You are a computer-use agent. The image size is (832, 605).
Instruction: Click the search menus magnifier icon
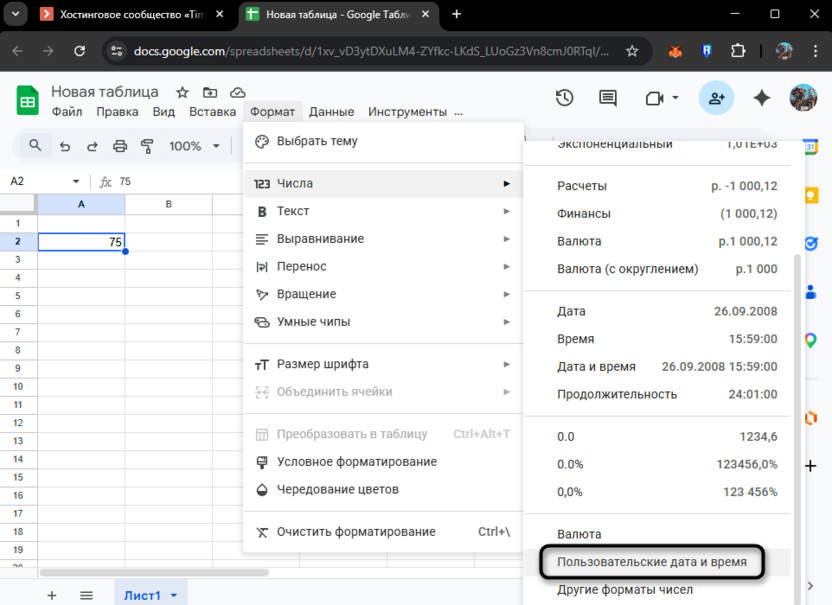click(35, 146)
